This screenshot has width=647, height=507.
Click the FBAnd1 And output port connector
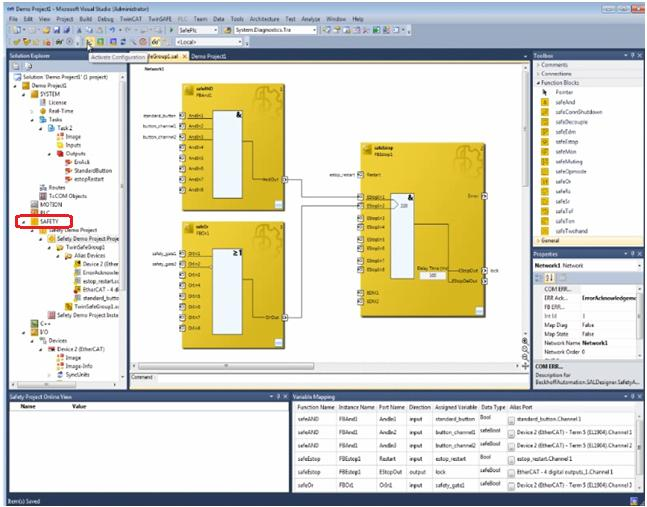(284, 179)
